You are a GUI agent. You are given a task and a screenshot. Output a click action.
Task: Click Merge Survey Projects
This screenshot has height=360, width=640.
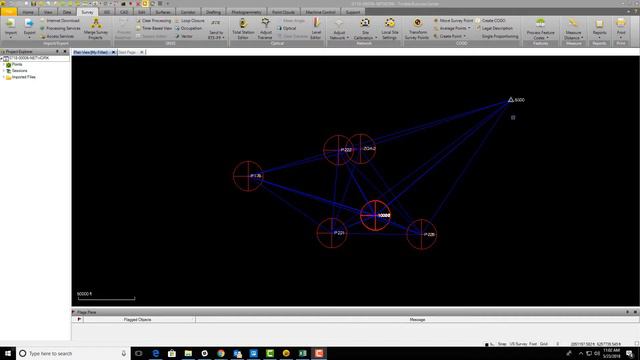point(96,29)
